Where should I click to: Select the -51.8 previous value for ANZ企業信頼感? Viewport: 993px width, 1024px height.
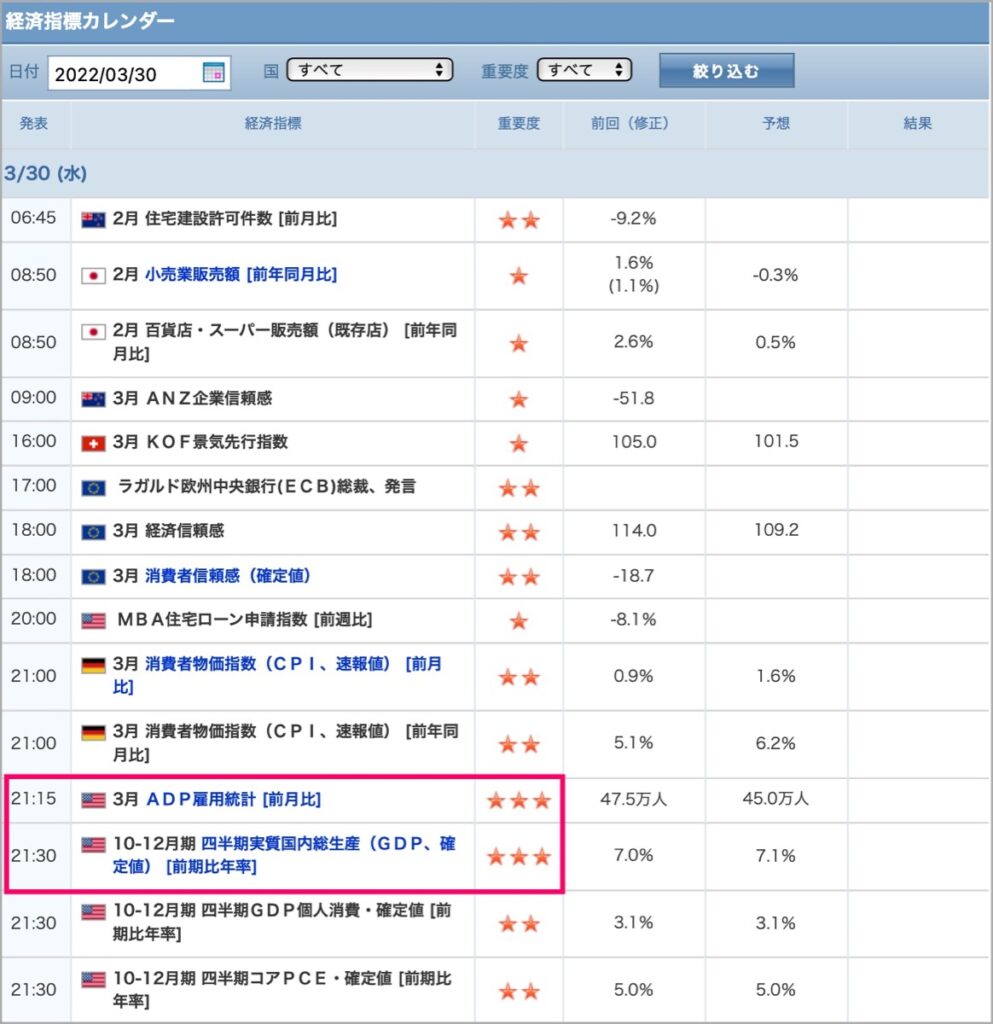(633, 398)
